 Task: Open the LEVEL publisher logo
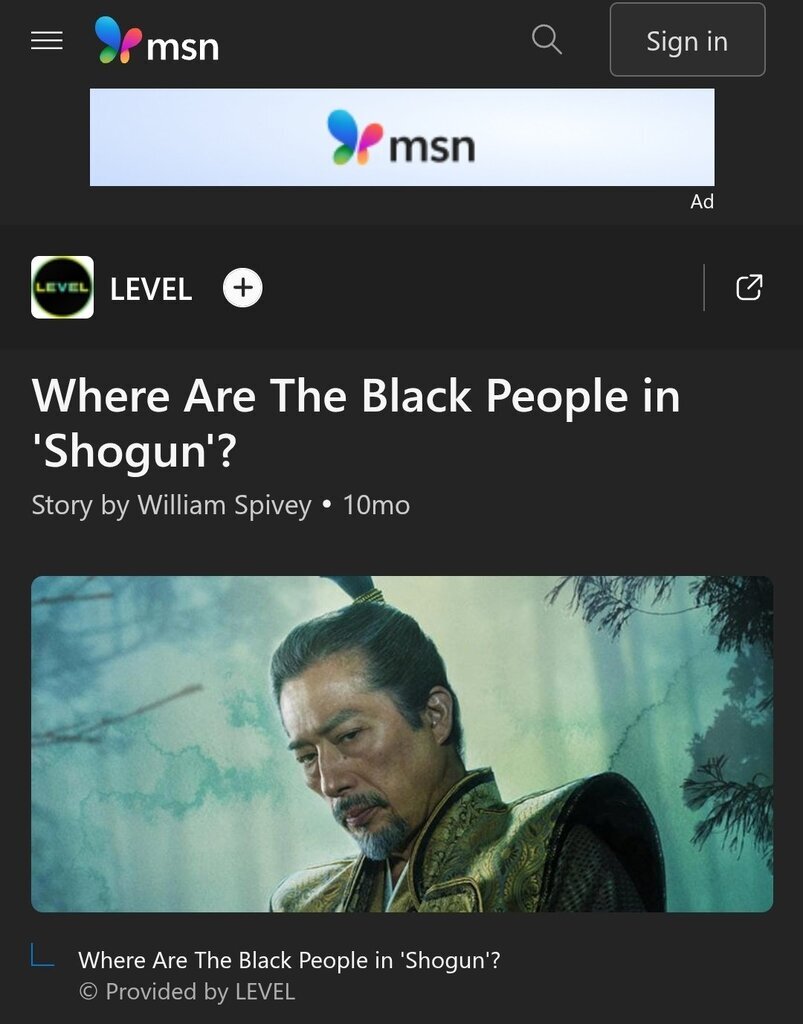point(63,287)
